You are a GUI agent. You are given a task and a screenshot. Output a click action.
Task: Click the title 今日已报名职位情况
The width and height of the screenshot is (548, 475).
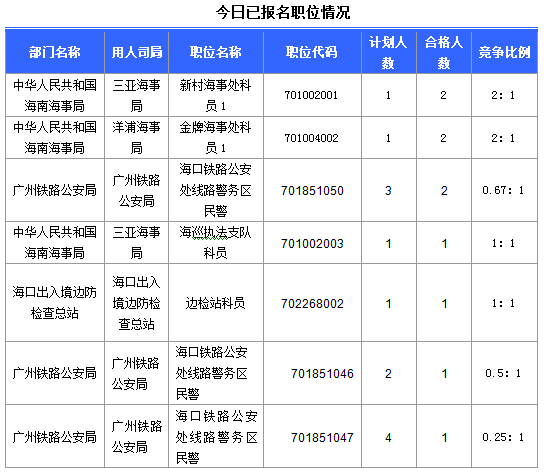click(283, 13)
